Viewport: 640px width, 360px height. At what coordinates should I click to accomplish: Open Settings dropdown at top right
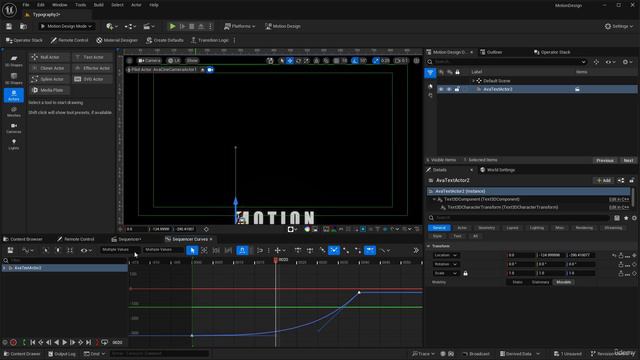tap(619, 27)
